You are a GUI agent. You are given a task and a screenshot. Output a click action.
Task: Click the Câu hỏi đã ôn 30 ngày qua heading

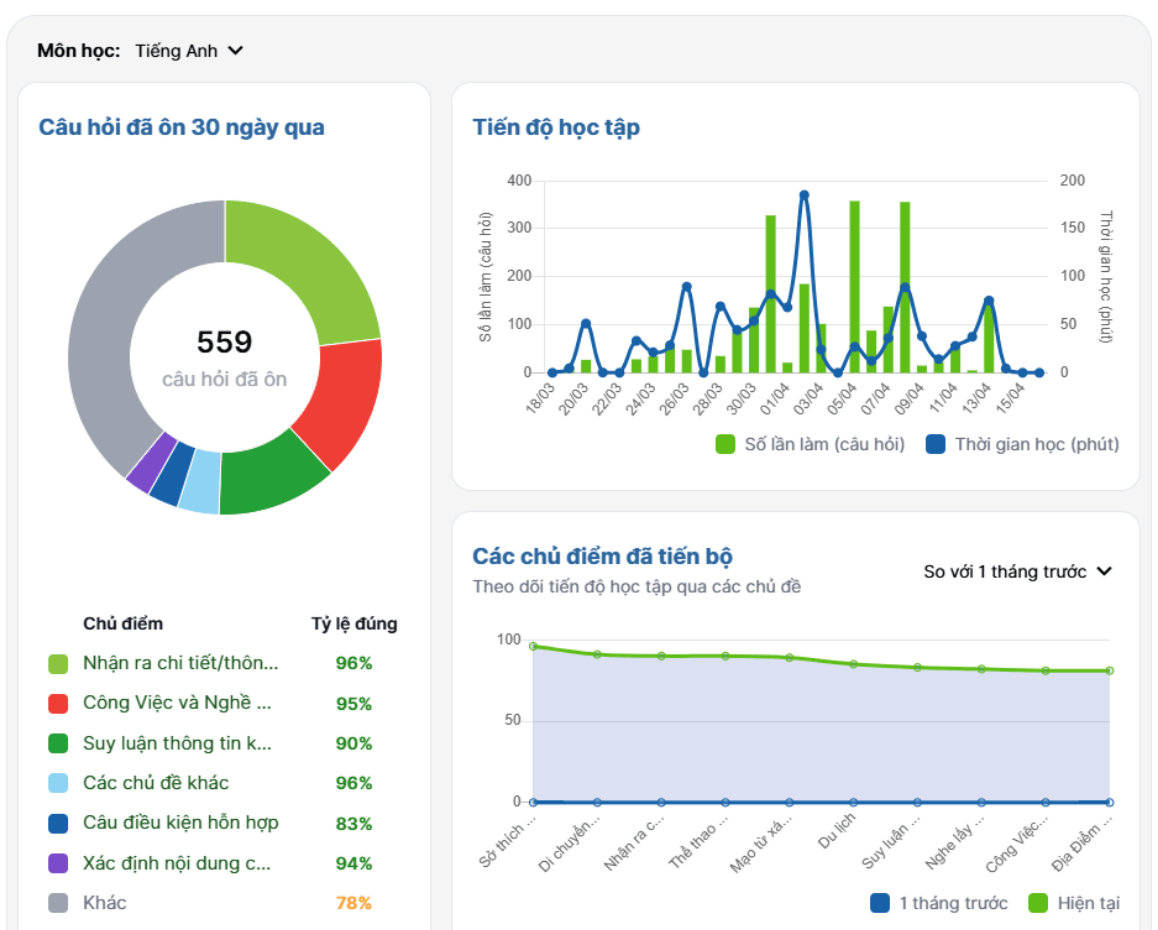point(182,127)
